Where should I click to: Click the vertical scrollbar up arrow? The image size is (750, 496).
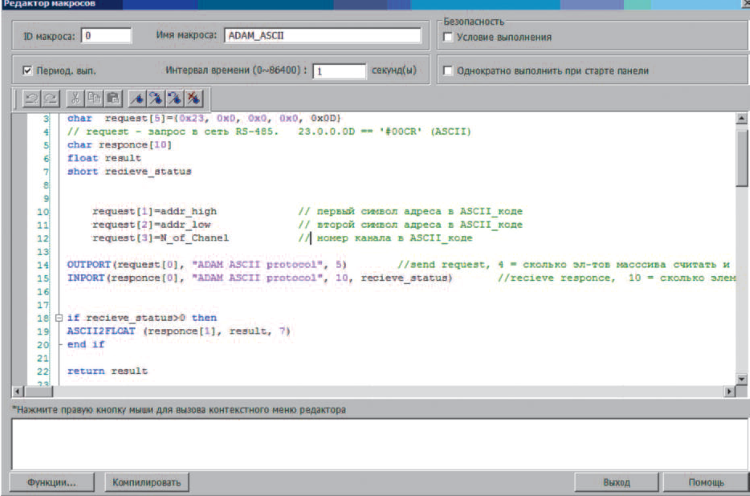pos(741,118)
